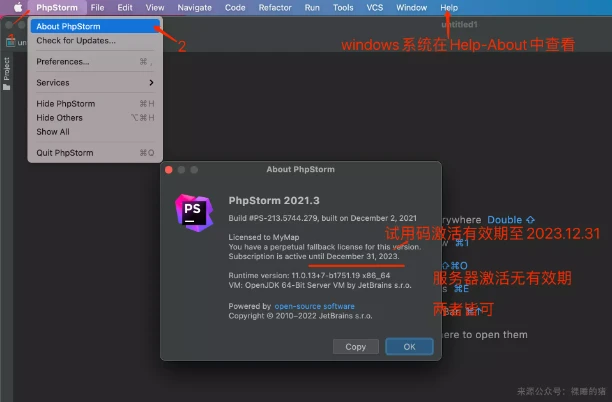Choose Check for Updates... entry

[x=95, y=41]
